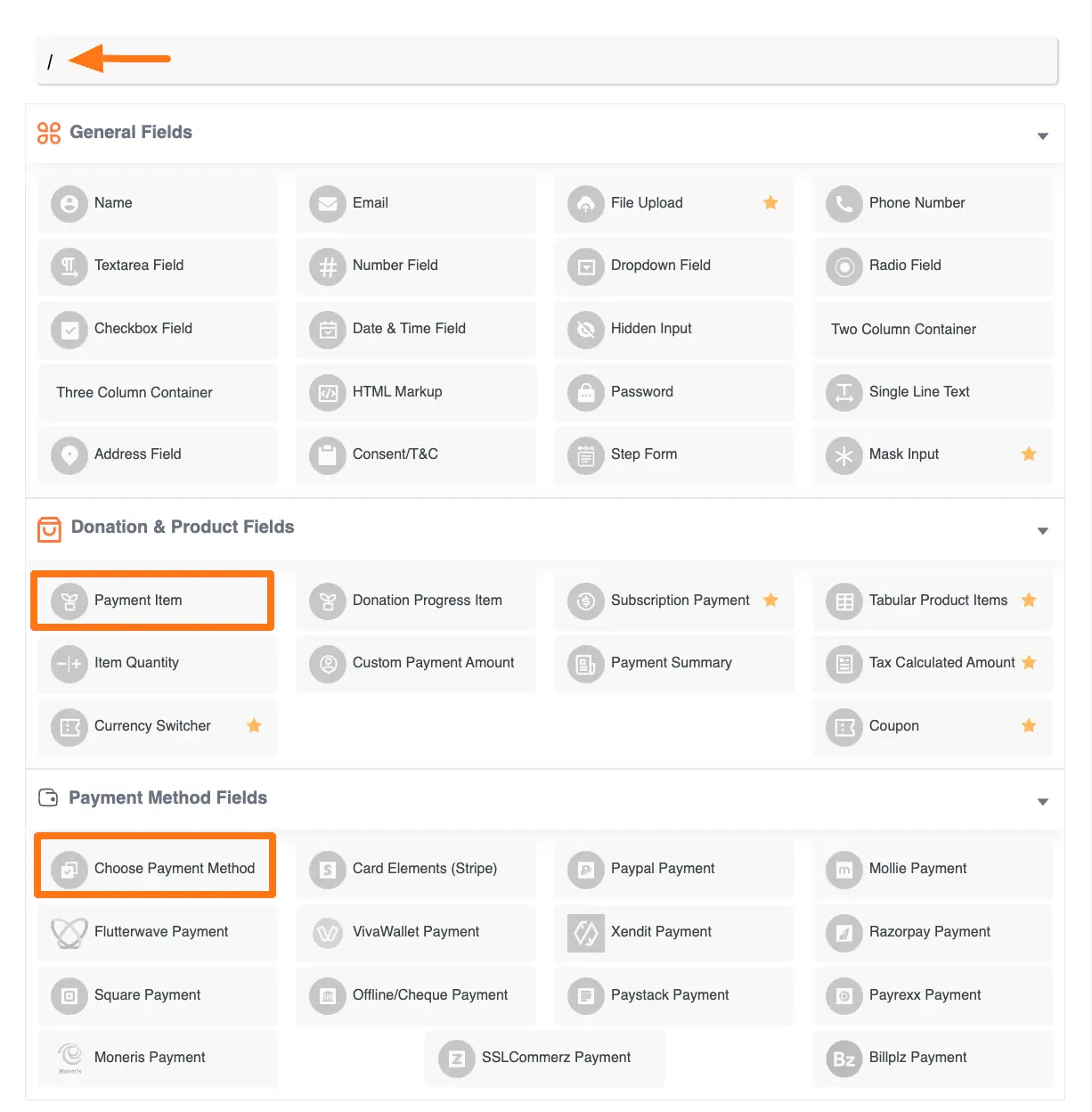Select the Phone Number field icon

click(843, 203)
